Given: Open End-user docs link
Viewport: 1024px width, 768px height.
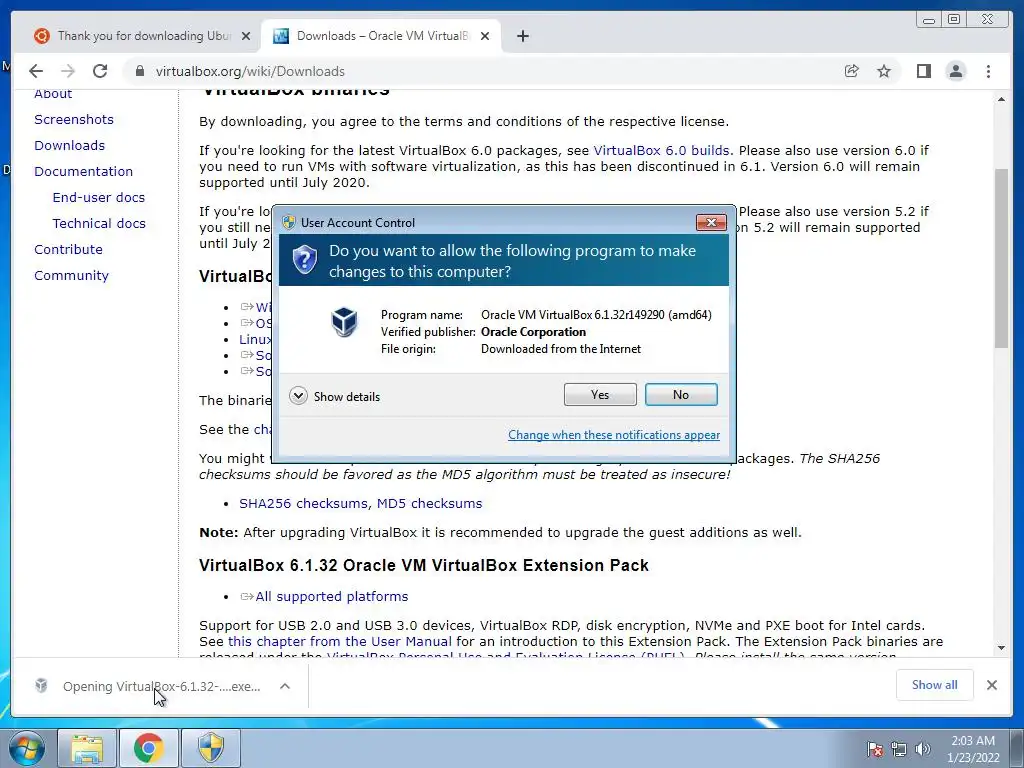Looking at the screenshot, I should [99, 197].
